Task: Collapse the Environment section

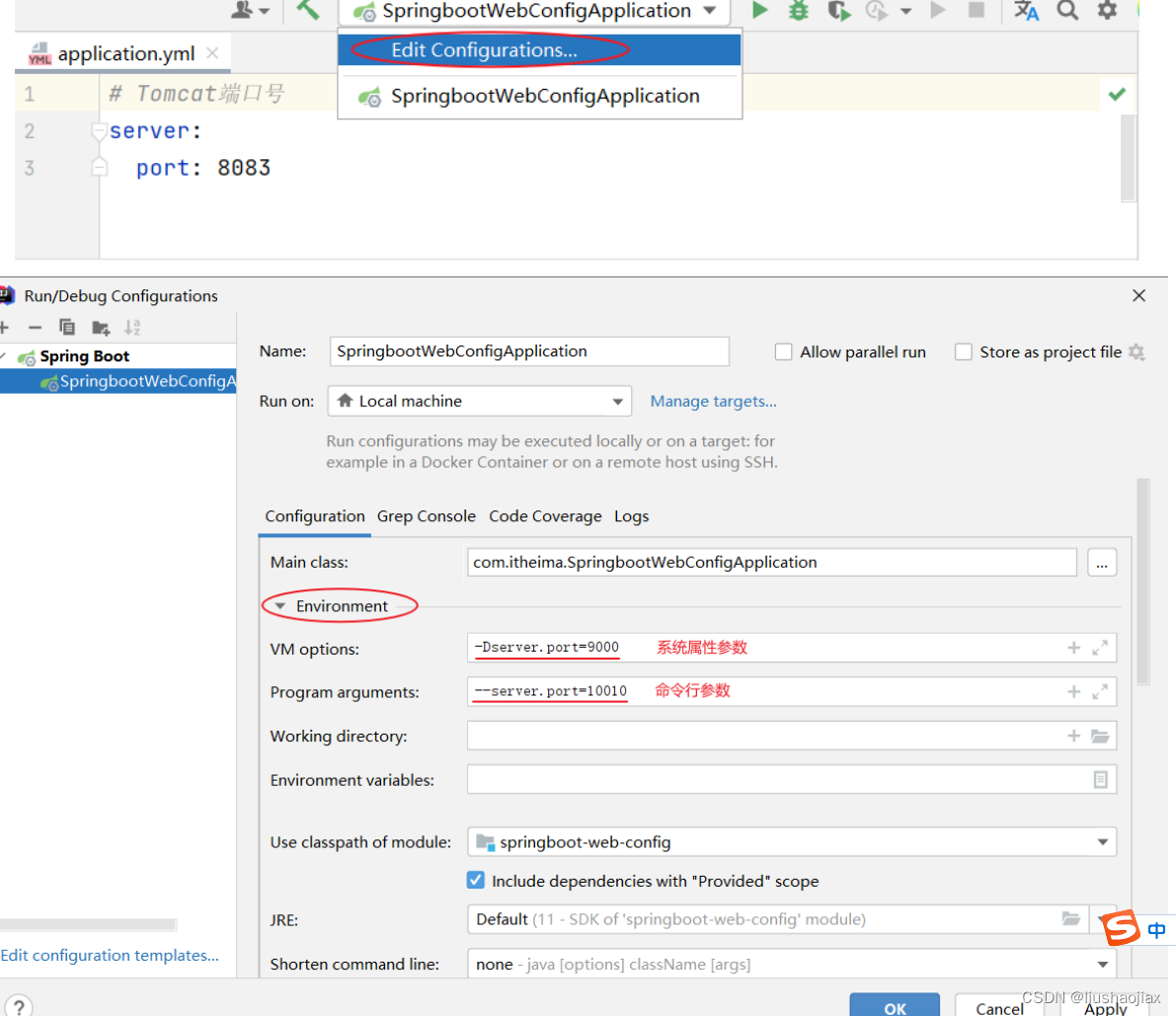Action: 279,606
